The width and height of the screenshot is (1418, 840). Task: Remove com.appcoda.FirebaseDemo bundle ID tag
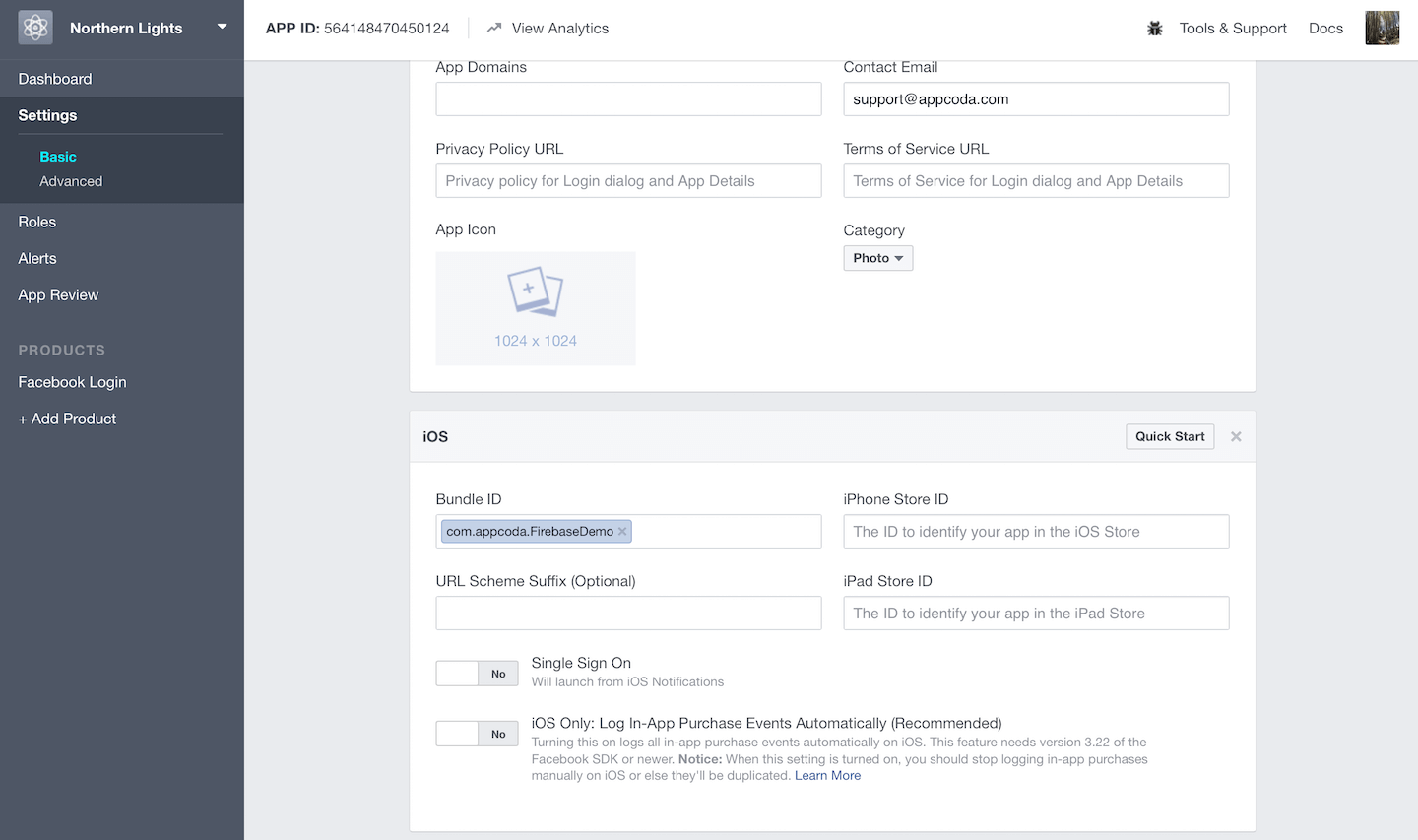[622, 531]
